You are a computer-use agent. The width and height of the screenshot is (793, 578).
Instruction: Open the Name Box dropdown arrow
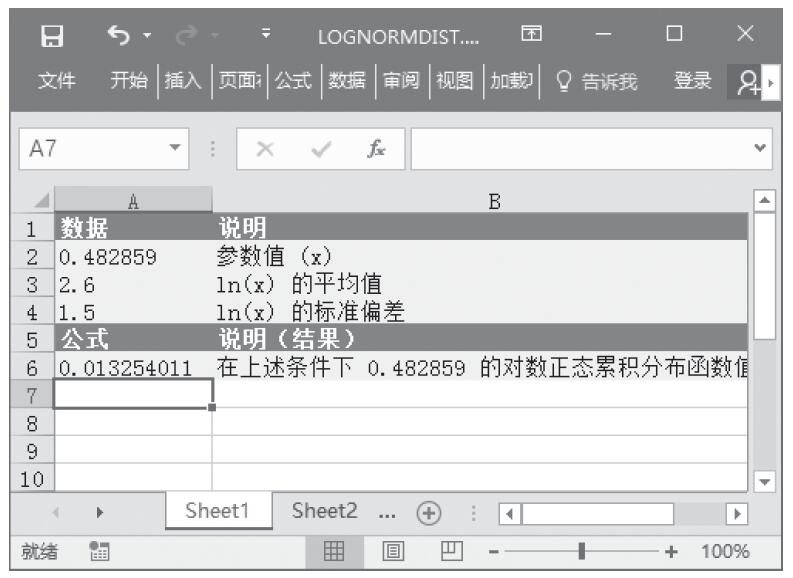176,149
